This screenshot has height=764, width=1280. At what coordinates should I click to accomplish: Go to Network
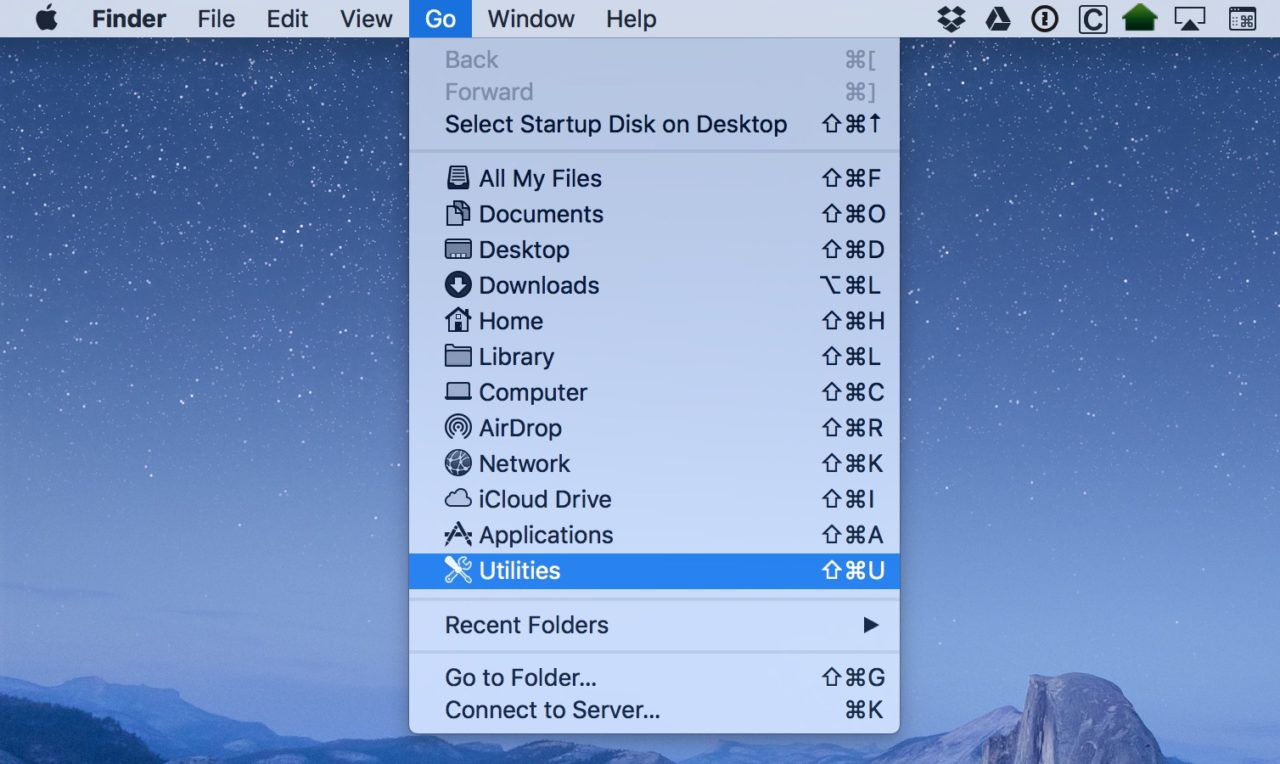(654, 464)
